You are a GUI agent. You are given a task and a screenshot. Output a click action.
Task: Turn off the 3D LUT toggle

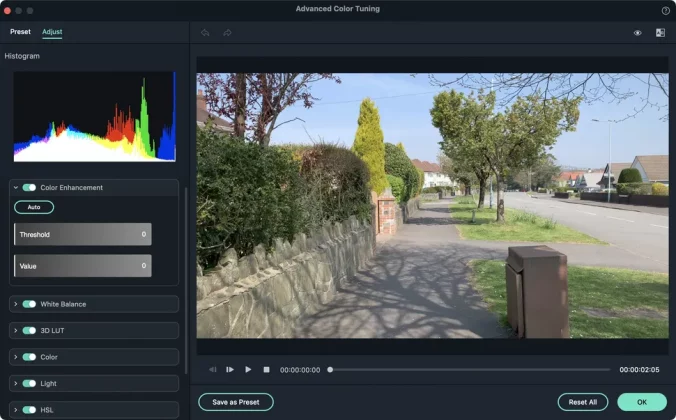coord(29,330)
